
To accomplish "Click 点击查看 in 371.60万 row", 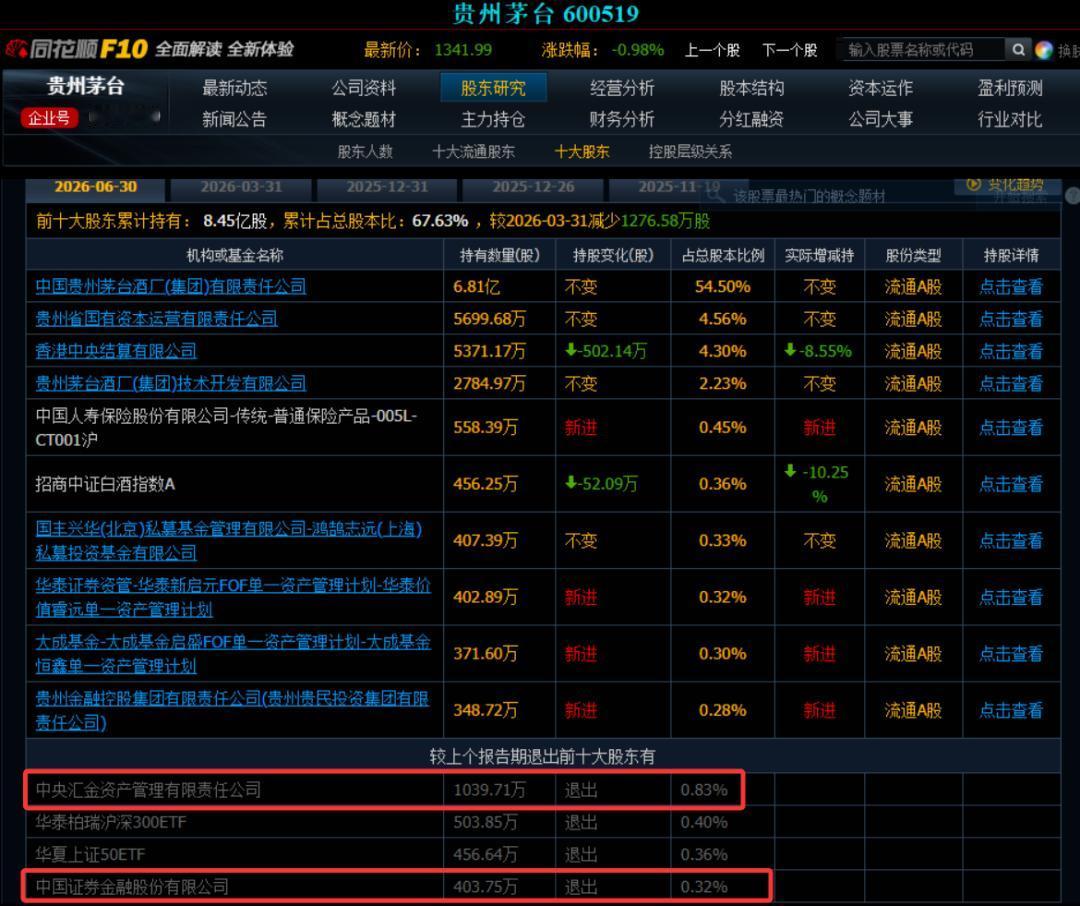I will 1010,654.
